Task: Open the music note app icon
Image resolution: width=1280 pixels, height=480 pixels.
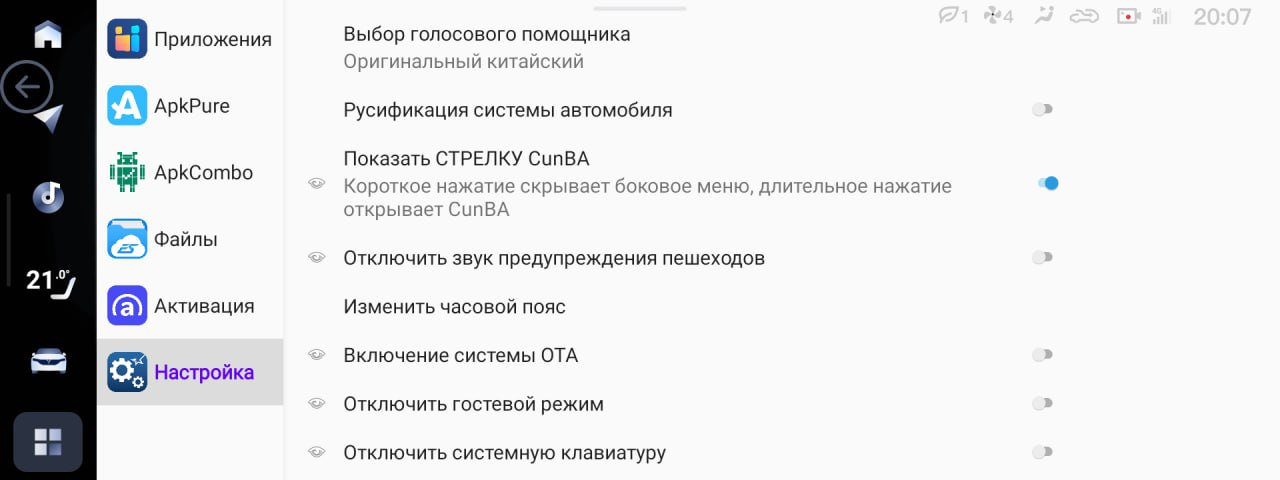Action: 48,196
